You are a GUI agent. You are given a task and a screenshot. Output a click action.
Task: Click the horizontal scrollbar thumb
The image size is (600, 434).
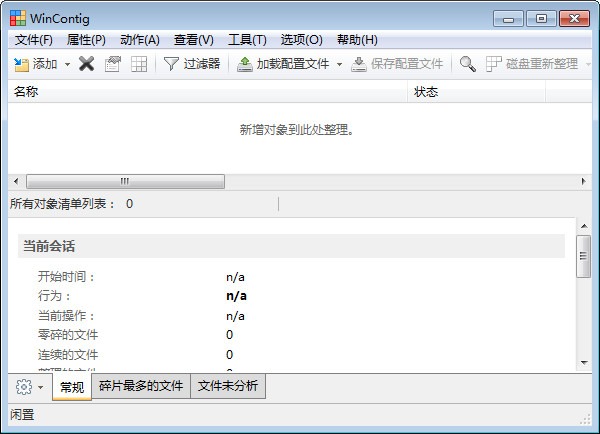pyautogui.click(x=125, y=181)
